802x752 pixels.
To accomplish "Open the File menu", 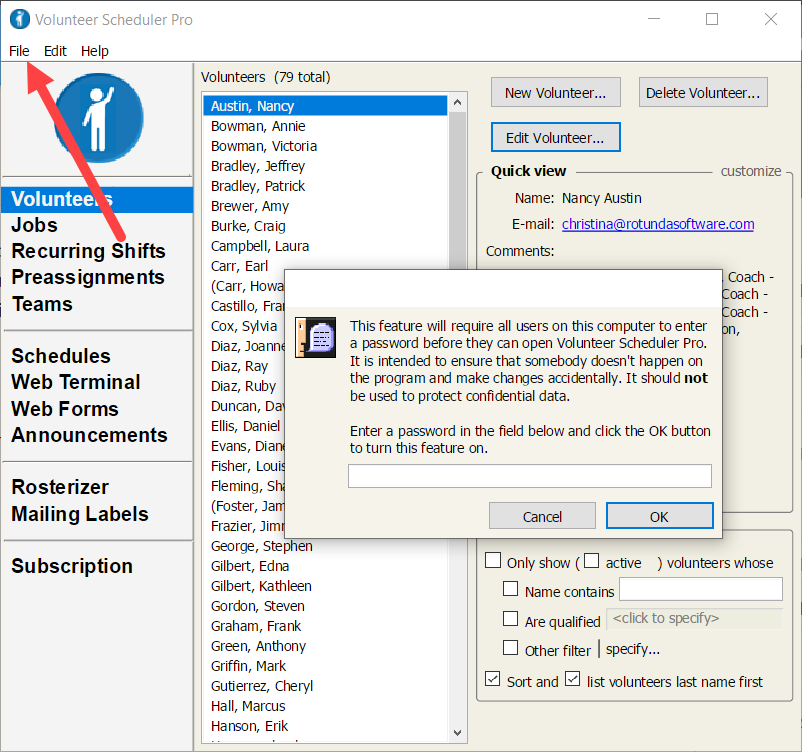I will click(x=19, y=51).
